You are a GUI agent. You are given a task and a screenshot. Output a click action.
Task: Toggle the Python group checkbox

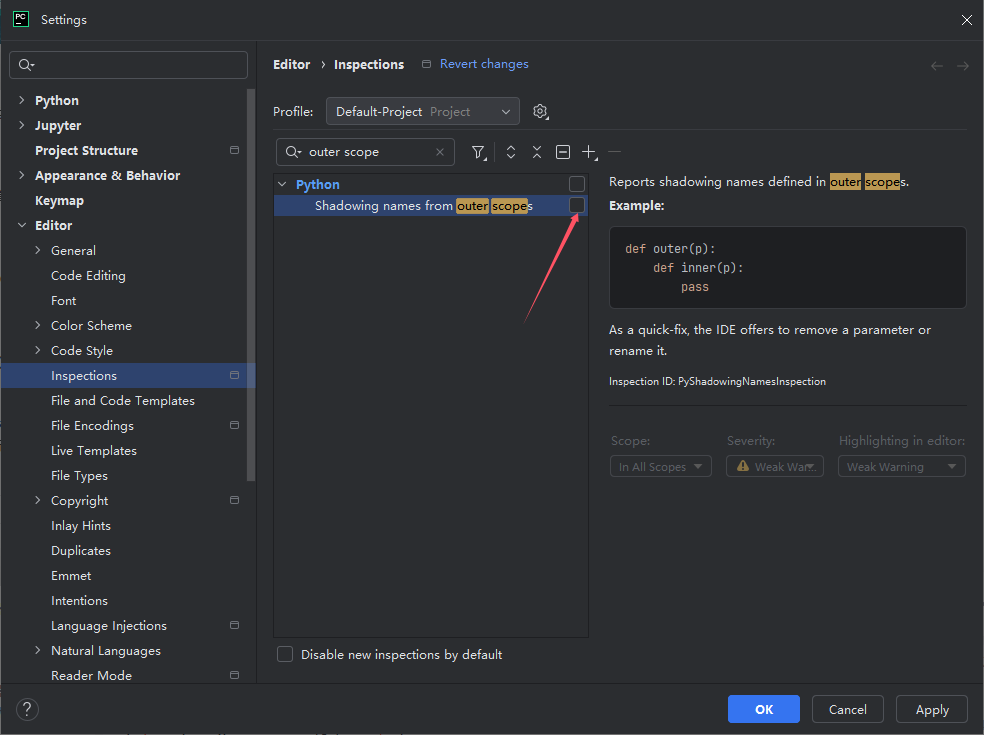click(577, 184)
